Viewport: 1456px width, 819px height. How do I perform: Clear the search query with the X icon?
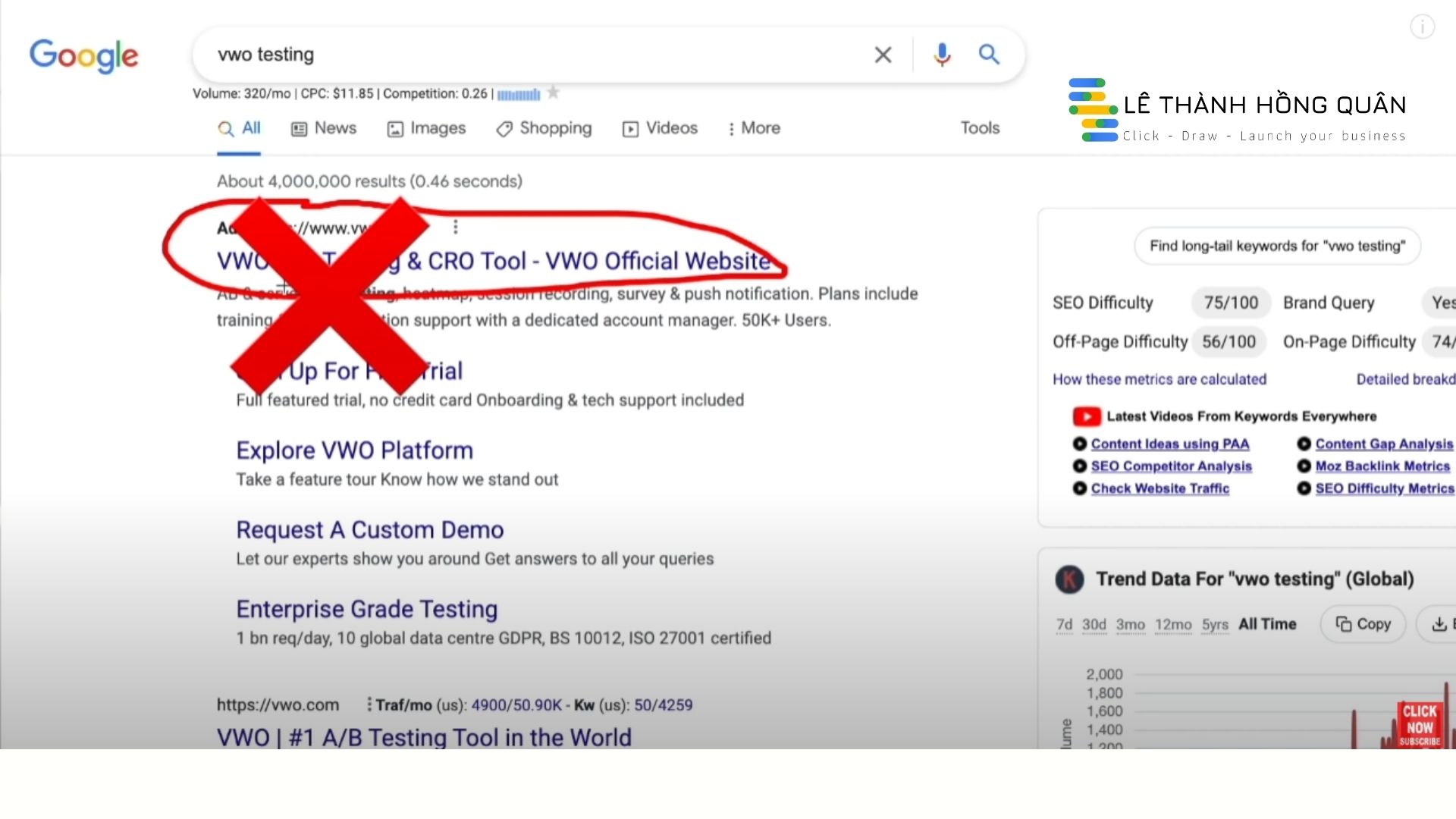[x=883, y=55]
